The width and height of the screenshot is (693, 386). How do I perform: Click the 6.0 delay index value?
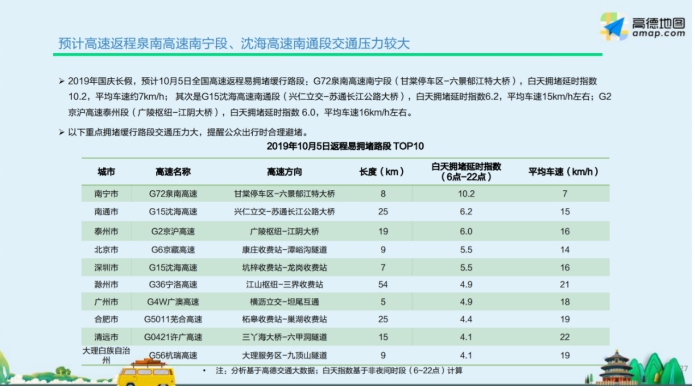466,231
